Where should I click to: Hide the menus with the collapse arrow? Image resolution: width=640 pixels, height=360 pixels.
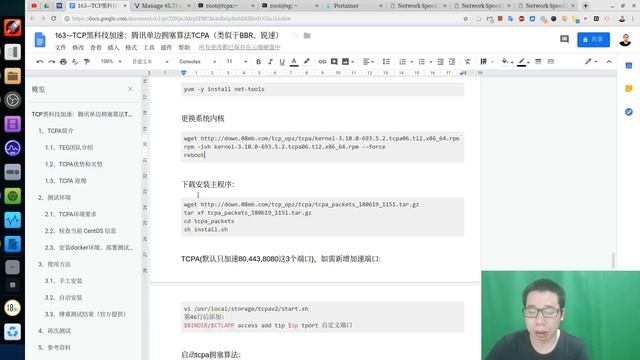tap(609, 62)
